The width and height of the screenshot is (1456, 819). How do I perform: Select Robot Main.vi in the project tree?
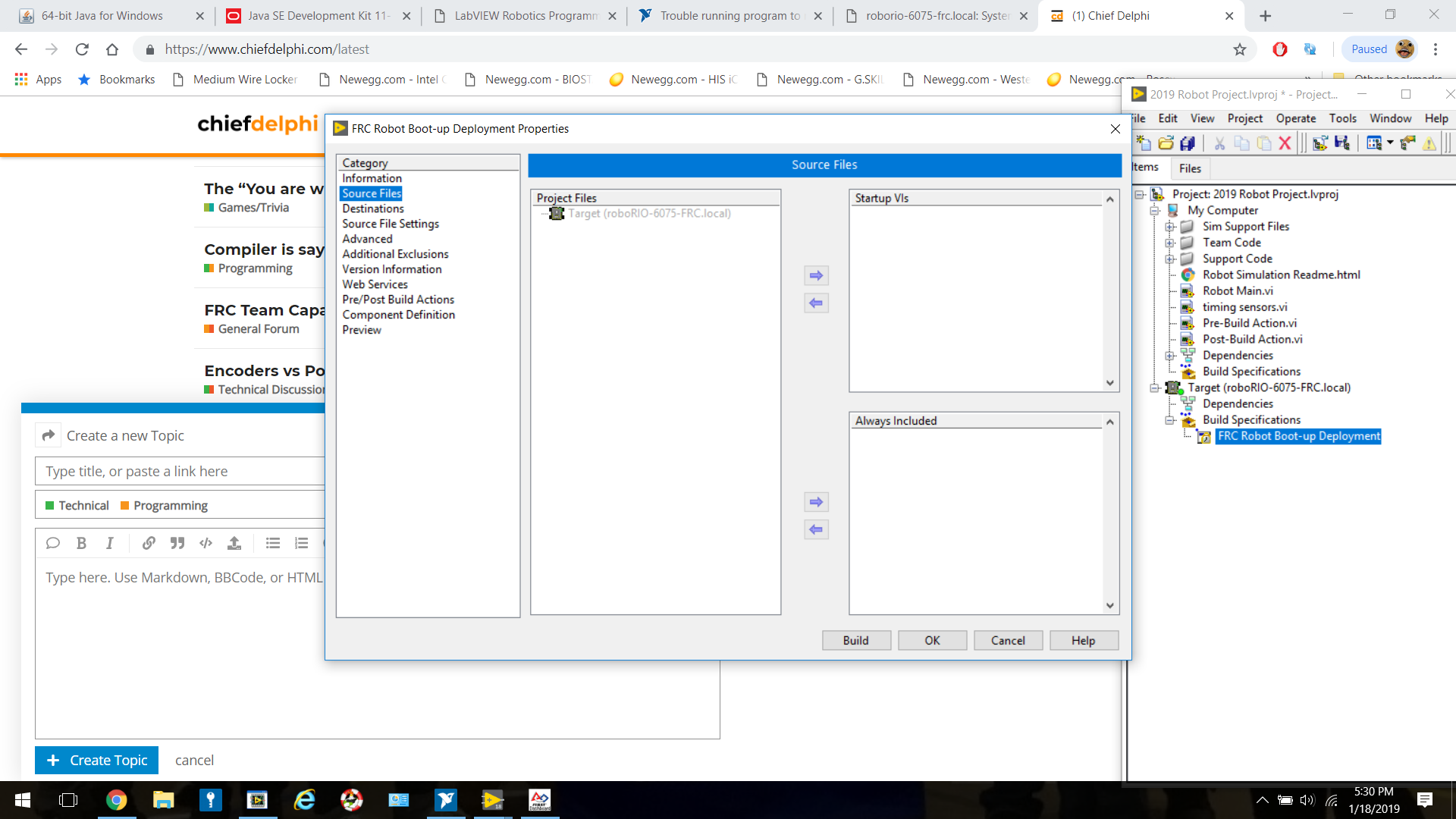(x=1238, y=291)
